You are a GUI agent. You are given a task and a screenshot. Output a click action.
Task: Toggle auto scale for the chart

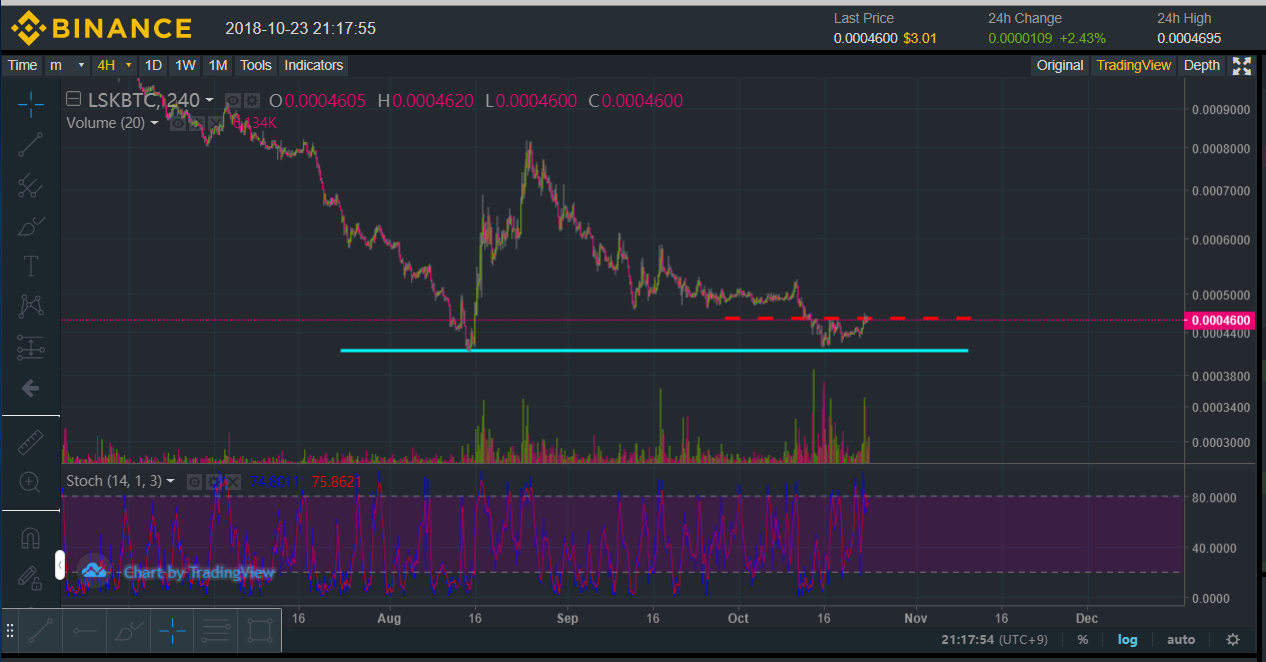tap(1181, 639)
